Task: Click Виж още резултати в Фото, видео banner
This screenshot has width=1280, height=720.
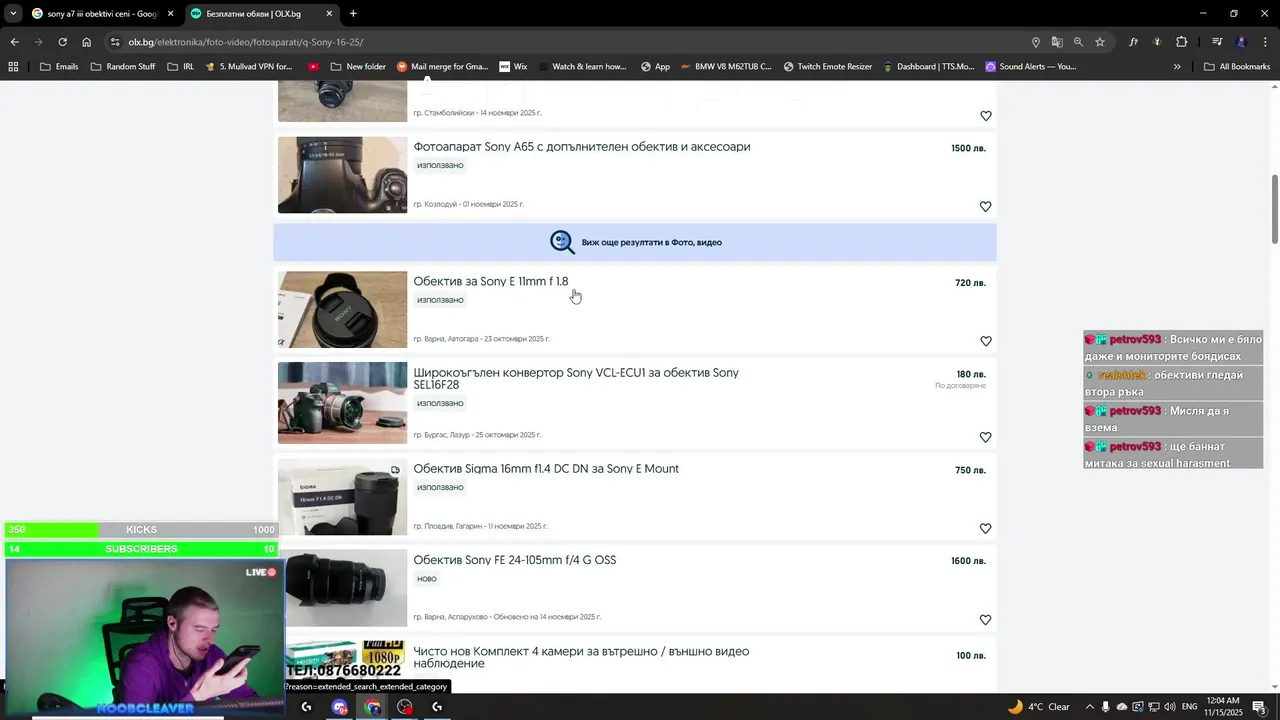Action: [635, 242]
